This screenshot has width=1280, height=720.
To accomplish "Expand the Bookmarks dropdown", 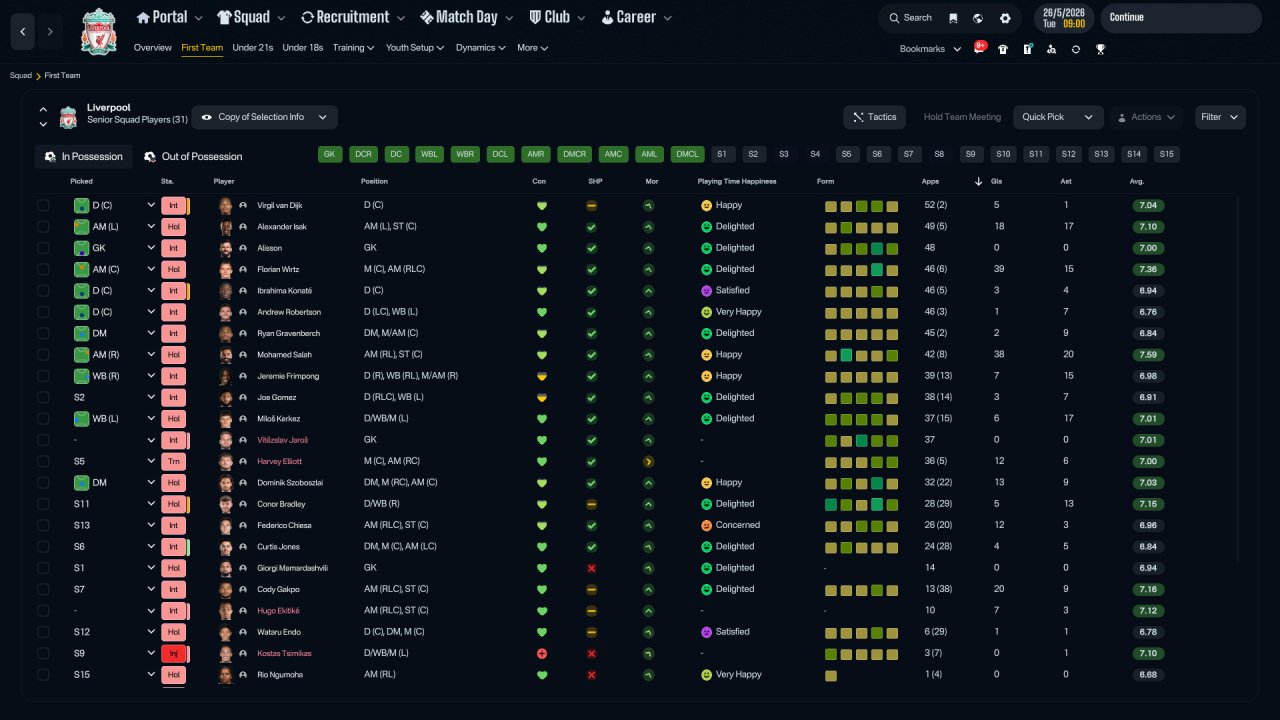I will [x=930, y=49].
